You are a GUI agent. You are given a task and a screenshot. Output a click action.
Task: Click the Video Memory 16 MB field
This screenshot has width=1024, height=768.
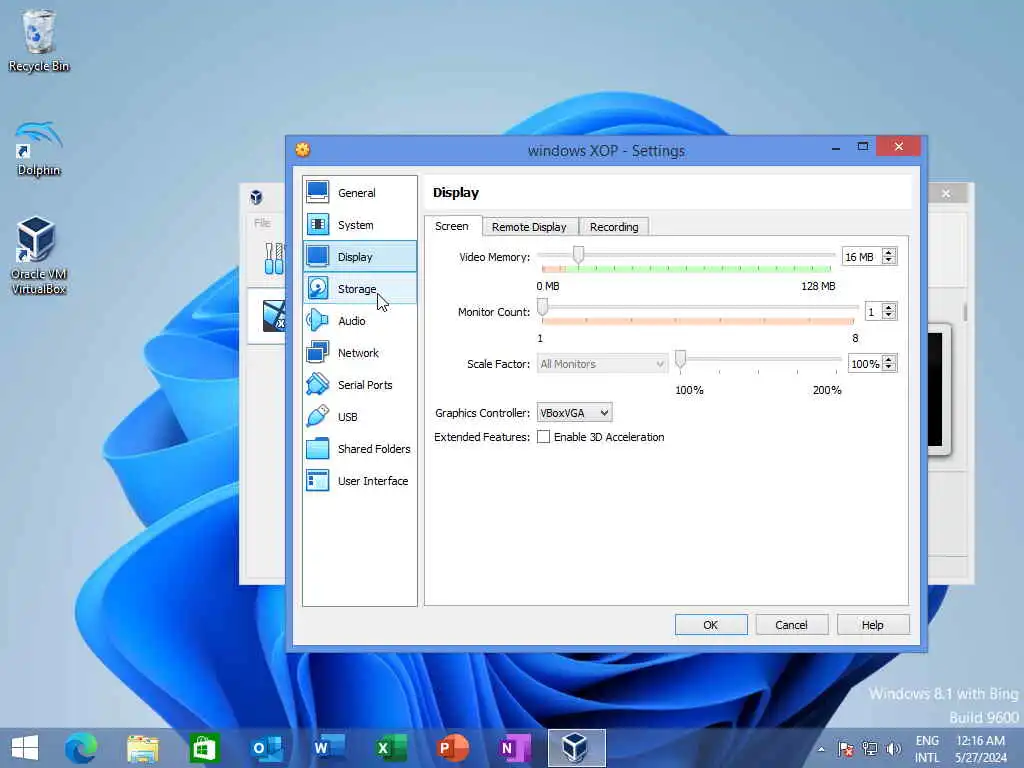(861, 257)
